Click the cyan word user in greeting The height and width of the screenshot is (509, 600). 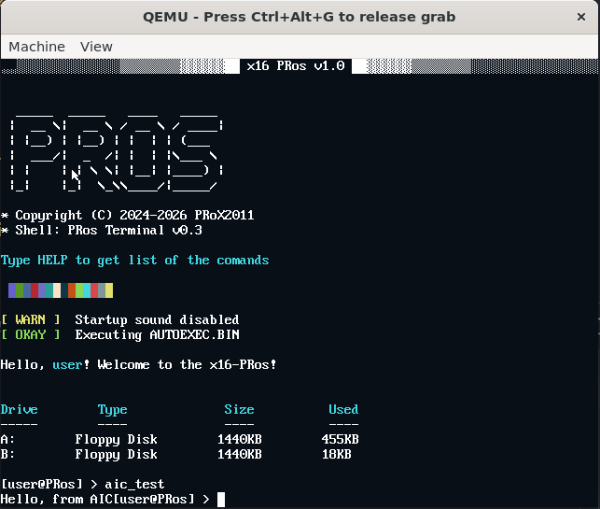pos(67,365)
